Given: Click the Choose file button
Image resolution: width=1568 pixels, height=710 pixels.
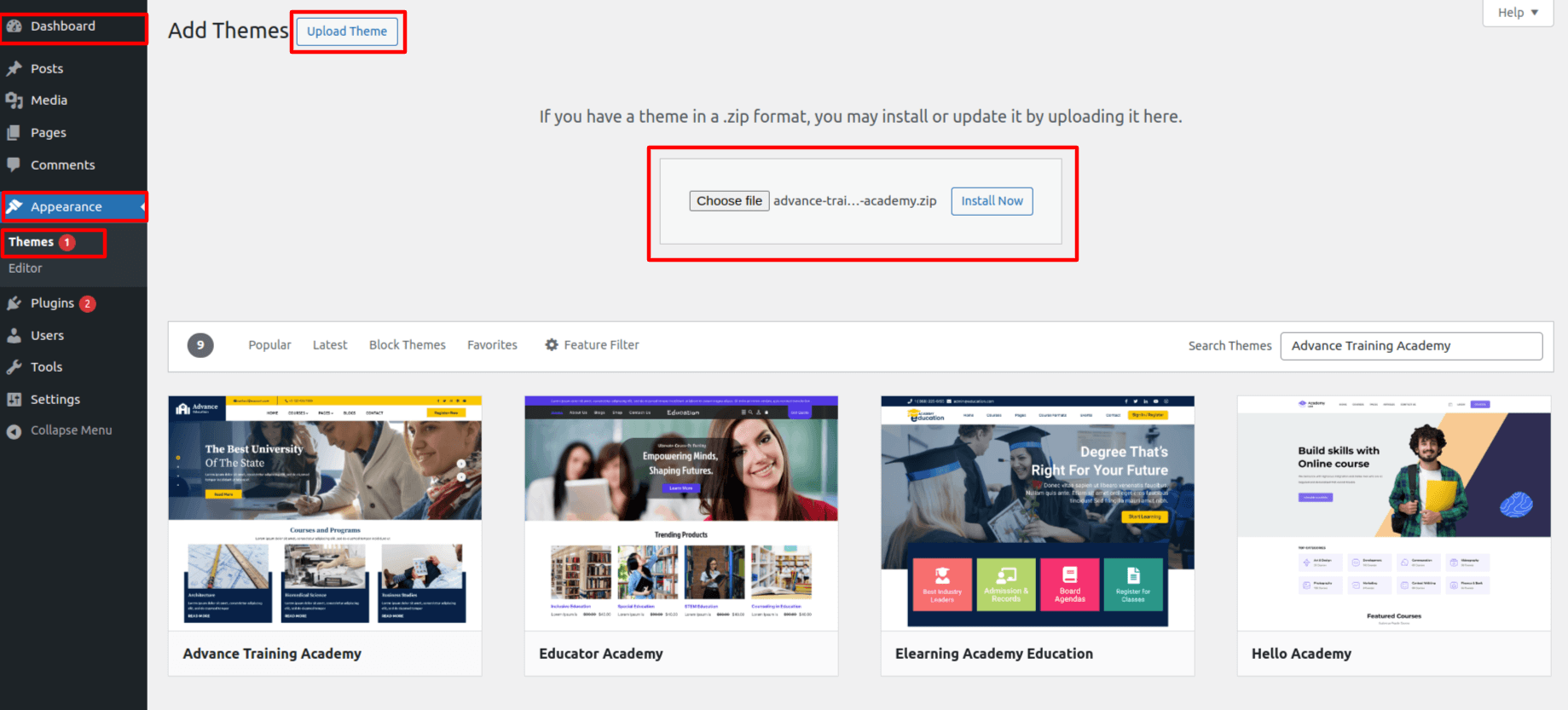Looking at the screenshot, I should [x=729, y=201].
